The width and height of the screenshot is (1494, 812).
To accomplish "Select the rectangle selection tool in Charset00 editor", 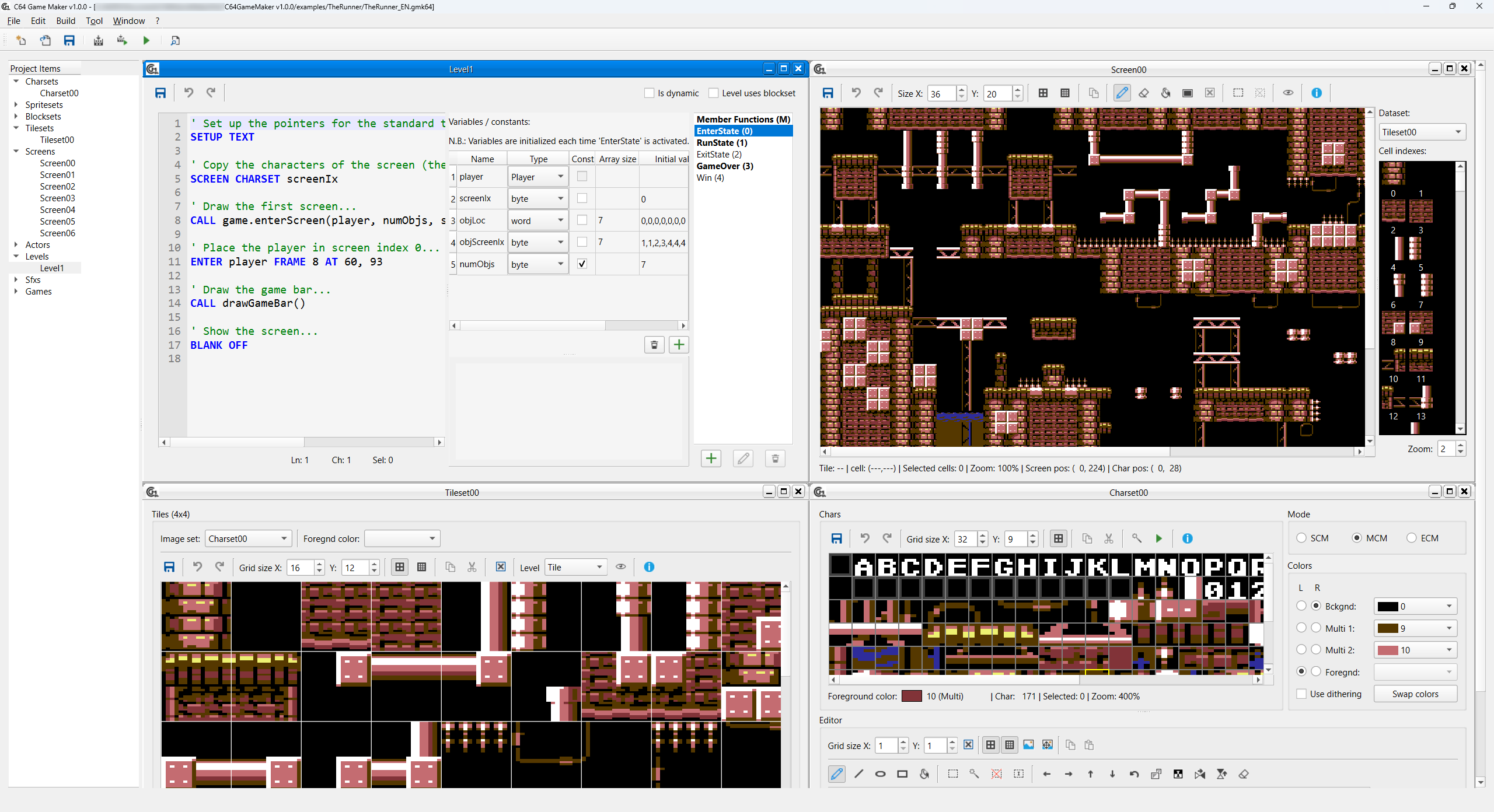I will point(953,774).
